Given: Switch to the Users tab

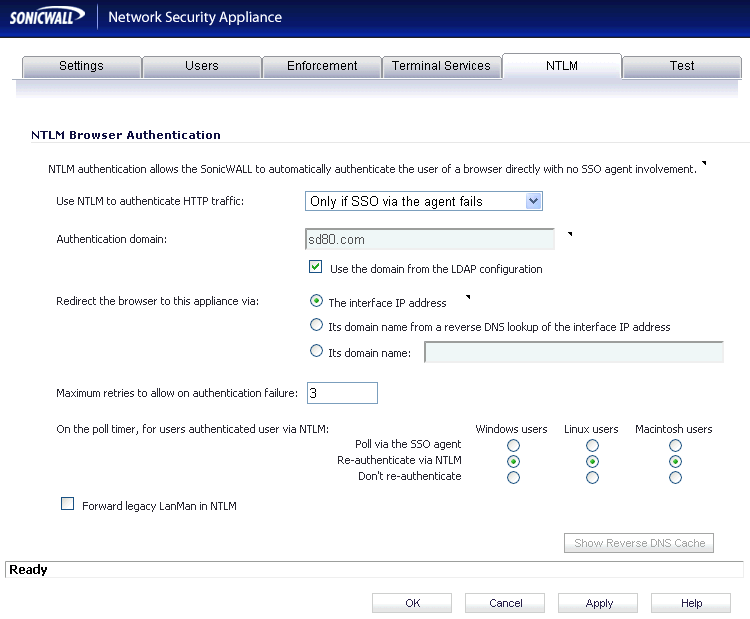Looking at the screenshot, I should tap(201, 66).
